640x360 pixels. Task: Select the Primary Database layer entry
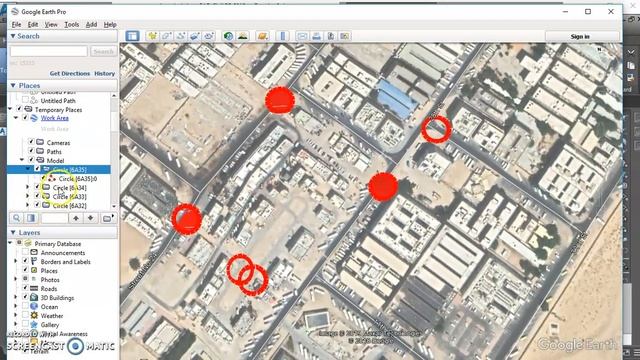(58, 244)
